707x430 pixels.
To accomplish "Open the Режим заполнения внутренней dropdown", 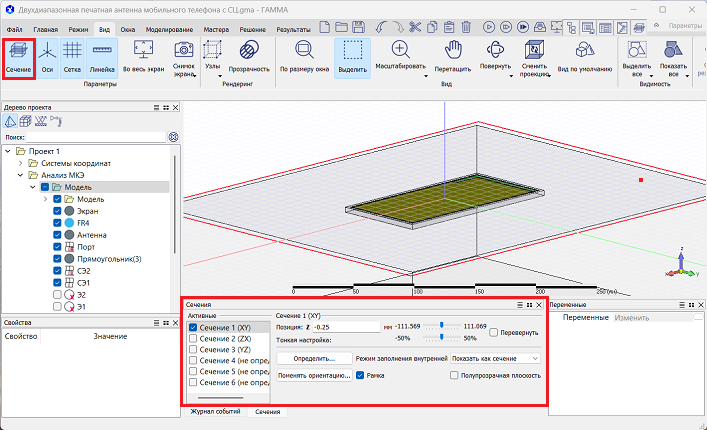I will click(495, 357).
